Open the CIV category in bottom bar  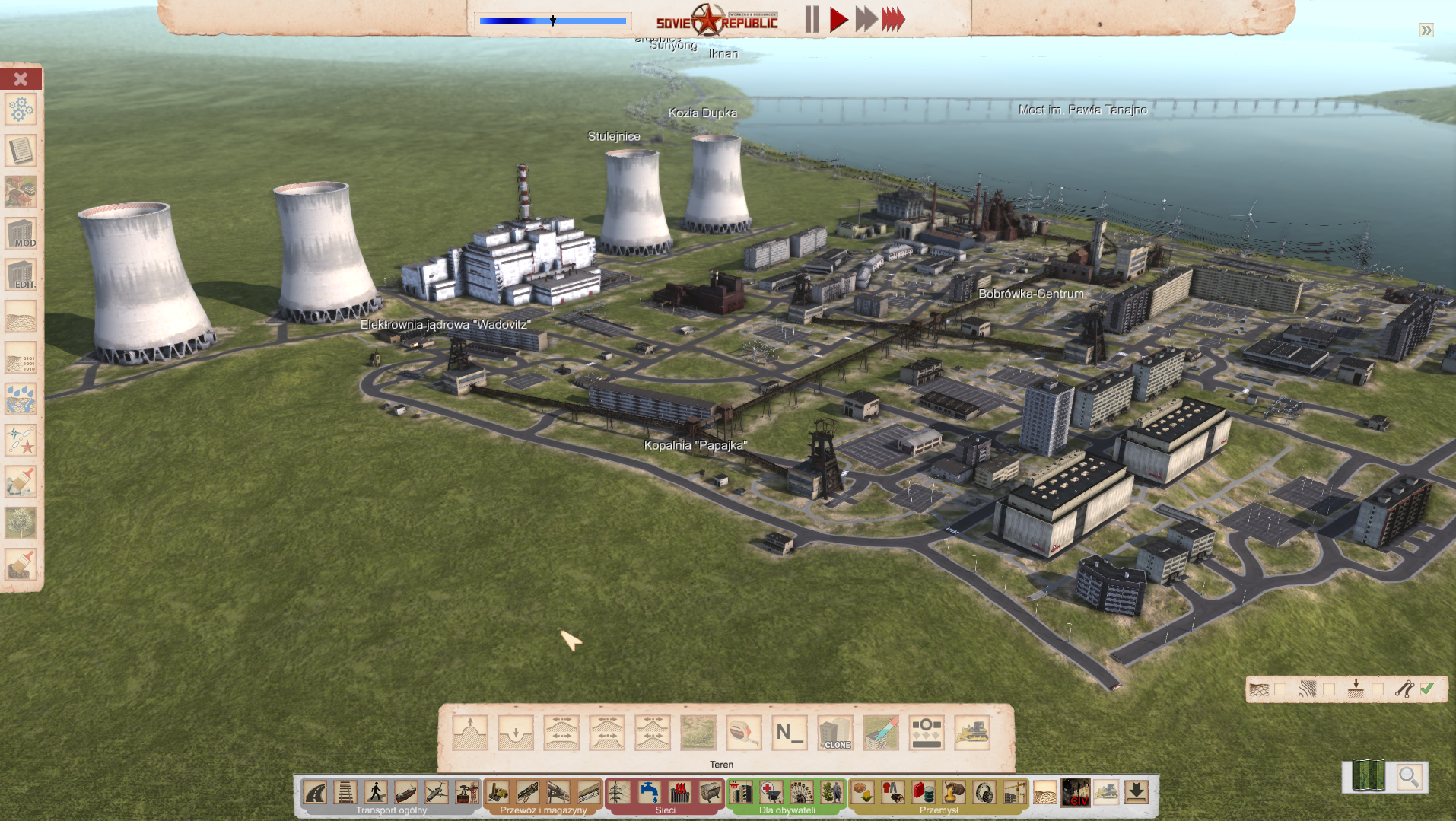coord(1076,793)
